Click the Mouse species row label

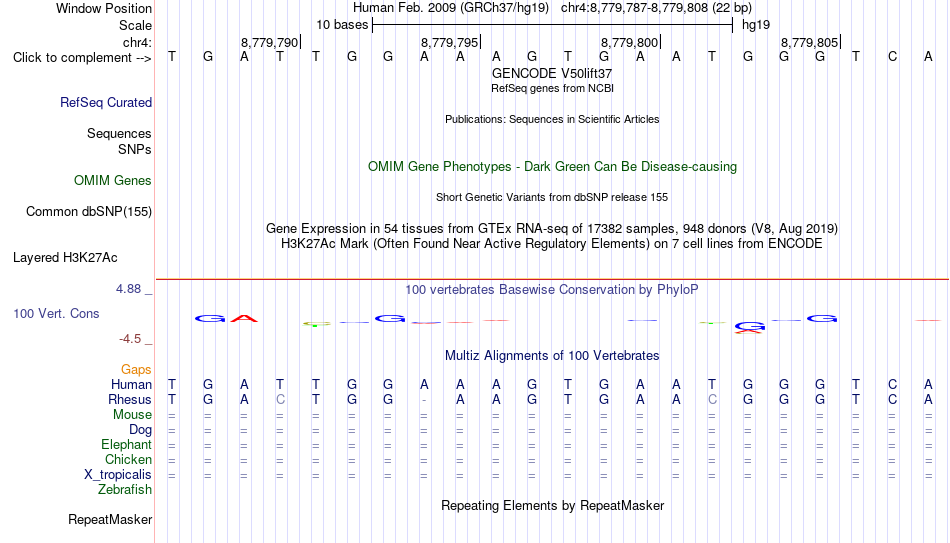pyautogui.click(x=132, y=415)
